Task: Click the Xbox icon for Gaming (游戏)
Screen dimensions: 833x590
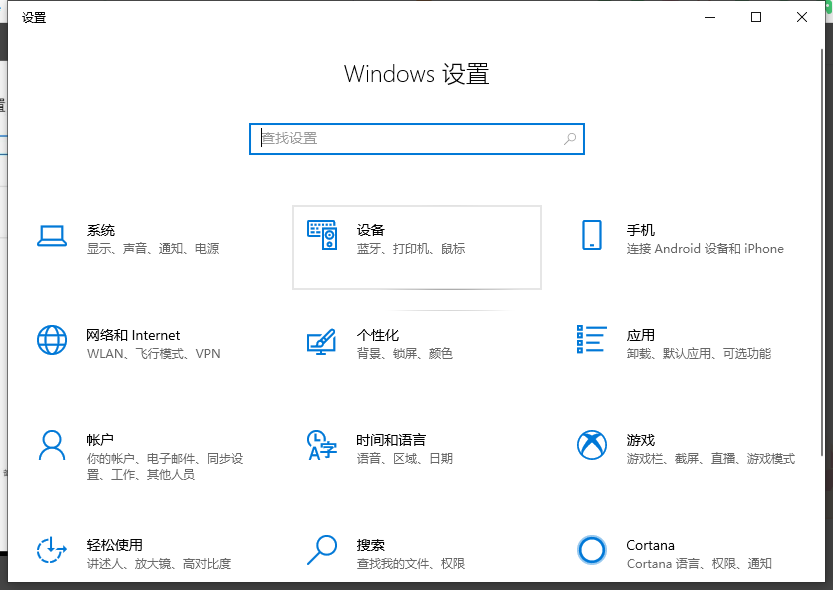Action: [x=591, y=445]
